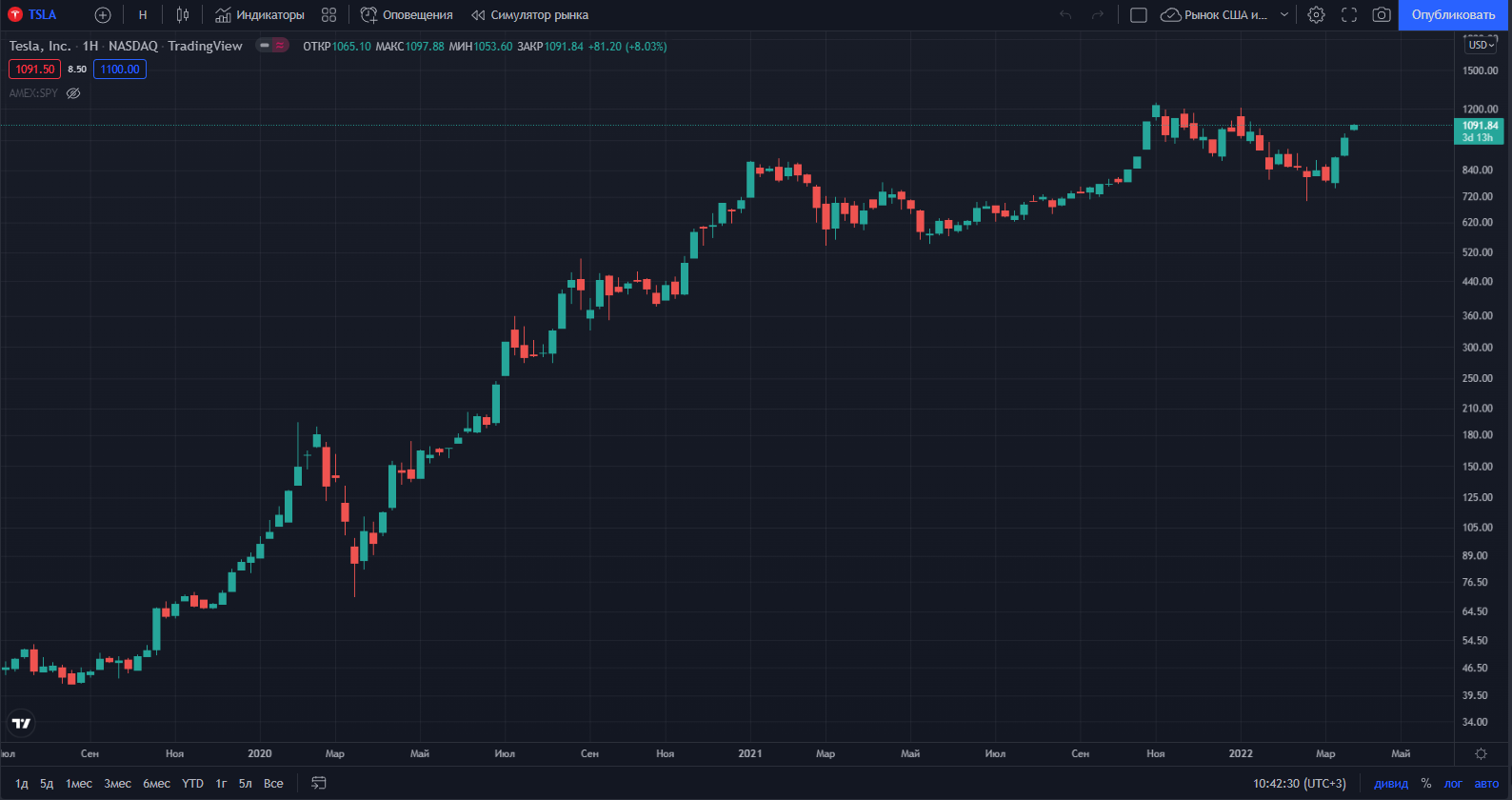Toggle дивид dividend adjustment

click(x=1391, y=784)
